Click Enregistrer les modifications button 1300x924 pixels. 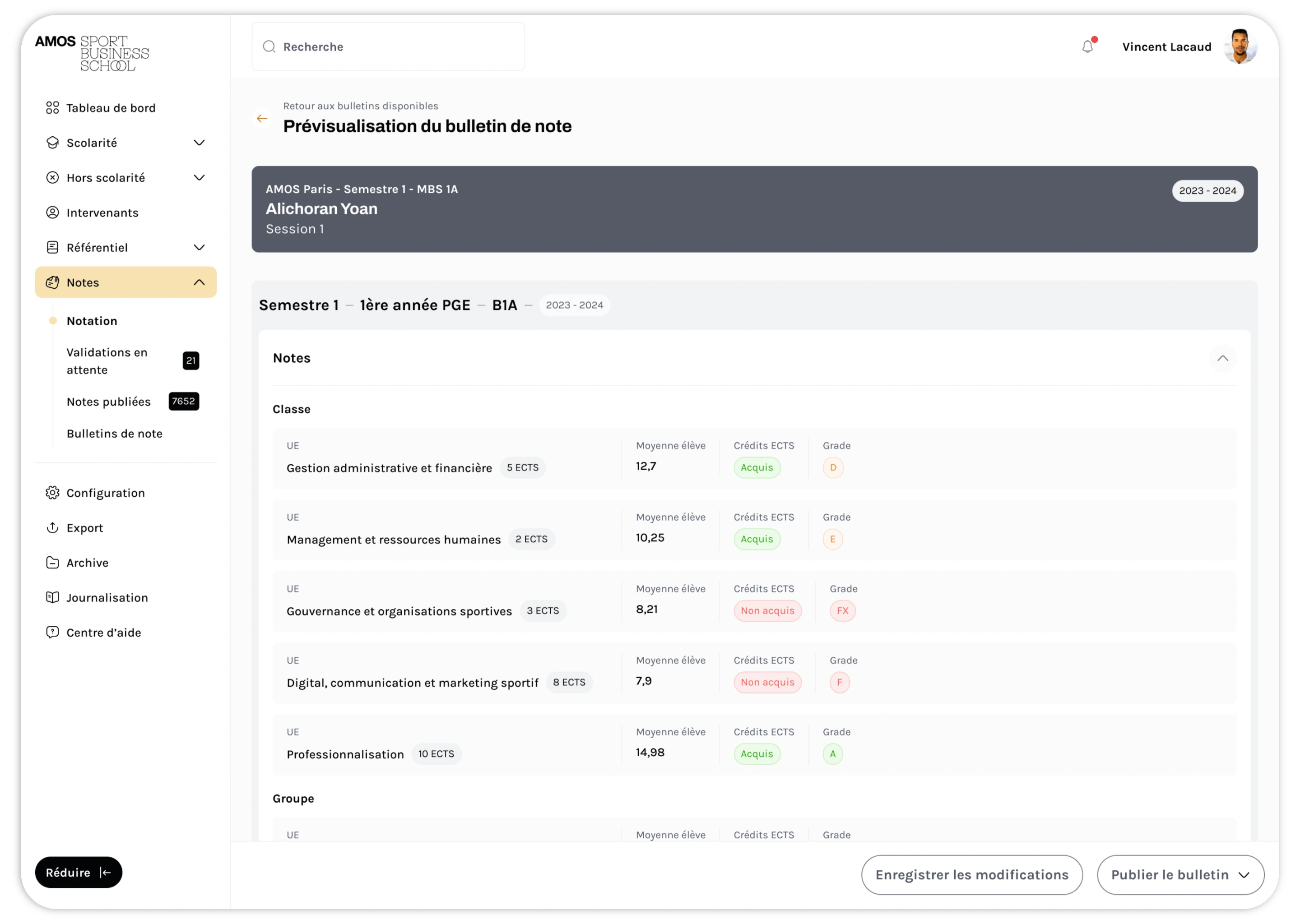pos(971,874)
